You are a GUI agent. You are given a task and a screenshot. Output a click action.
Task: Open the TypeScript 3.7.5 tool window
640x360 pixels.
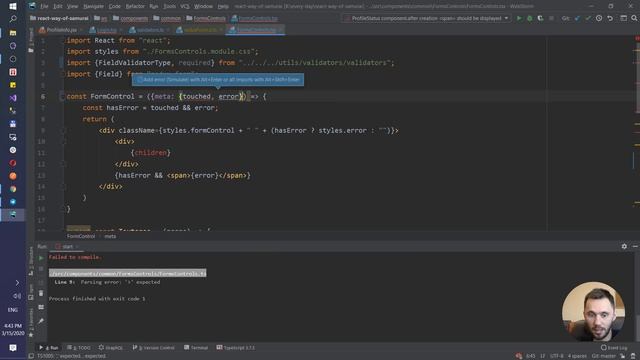coord(236,348)
